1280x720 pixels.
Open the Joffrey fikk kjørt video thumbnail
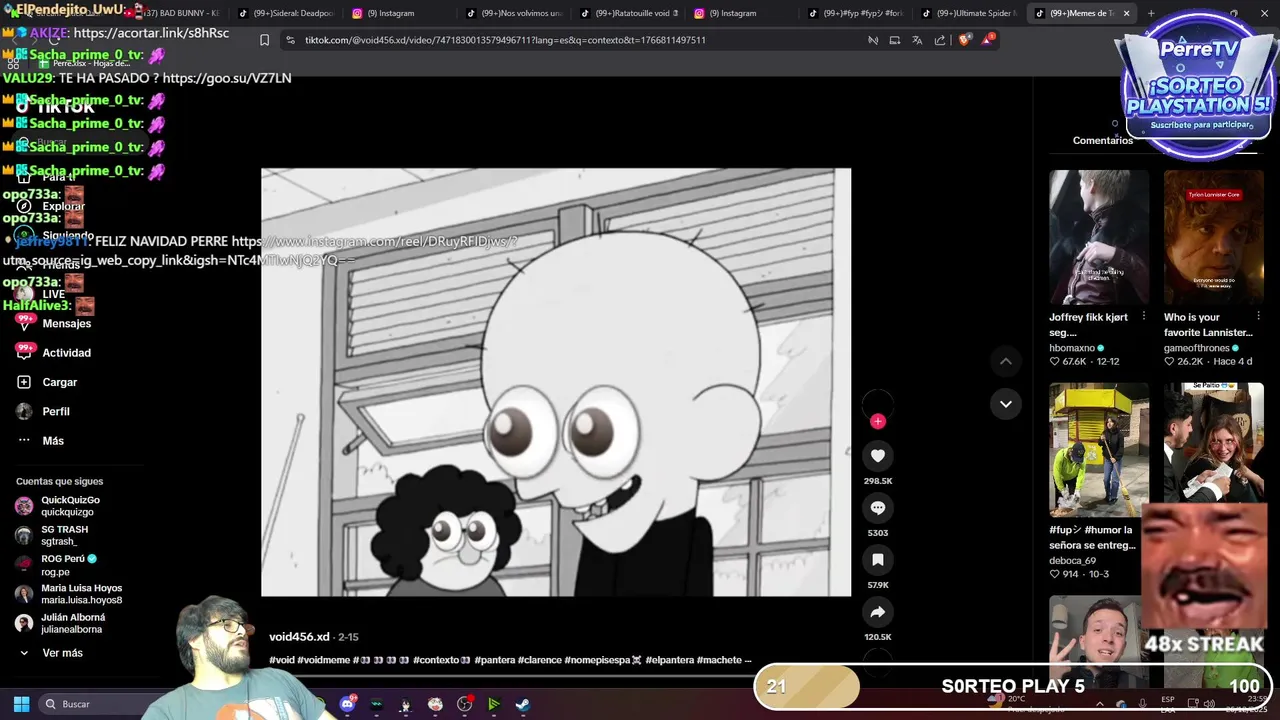[x=1099, y=237]
